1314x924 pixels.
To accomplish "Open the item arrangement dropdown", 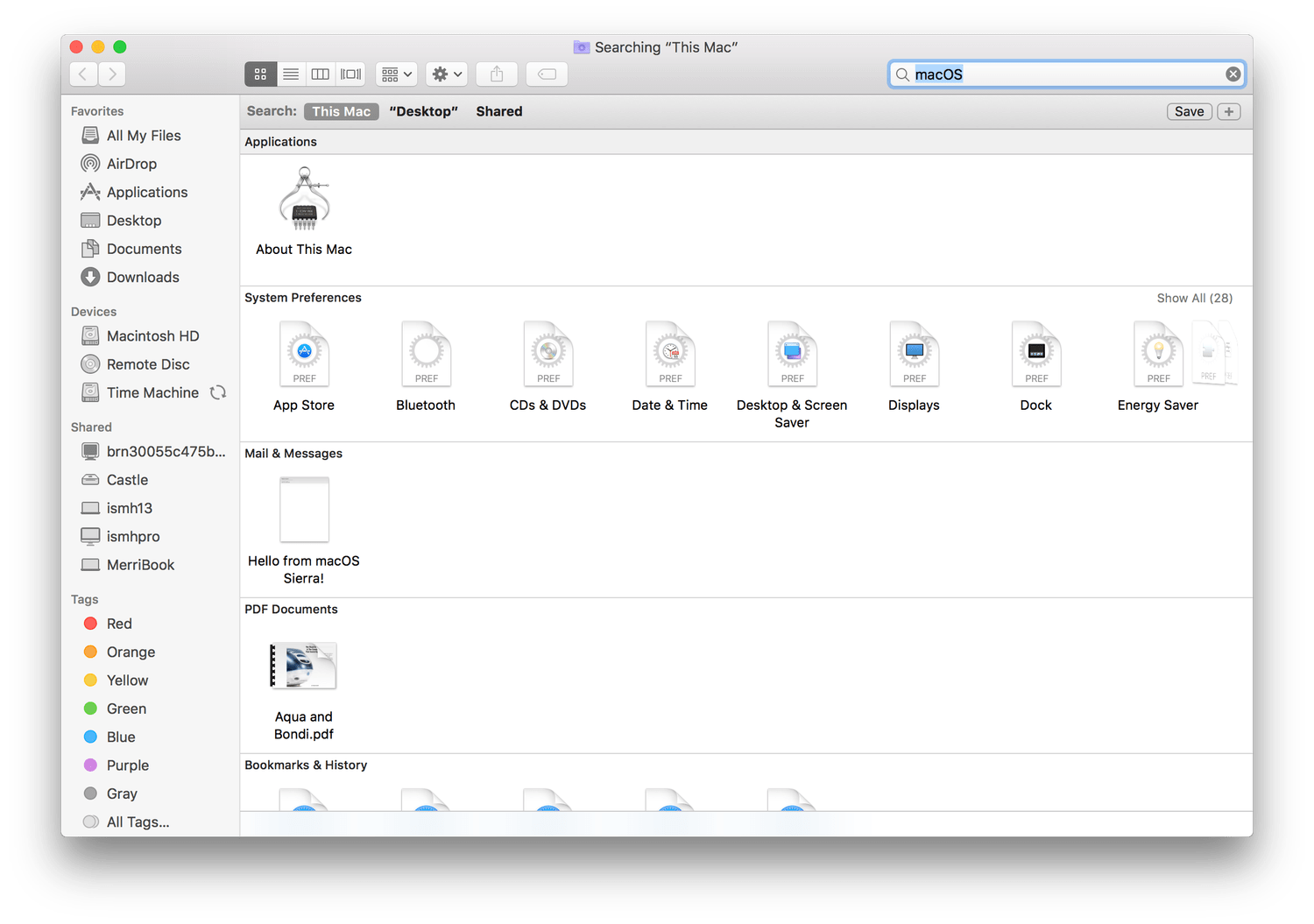I will [396, 74].
